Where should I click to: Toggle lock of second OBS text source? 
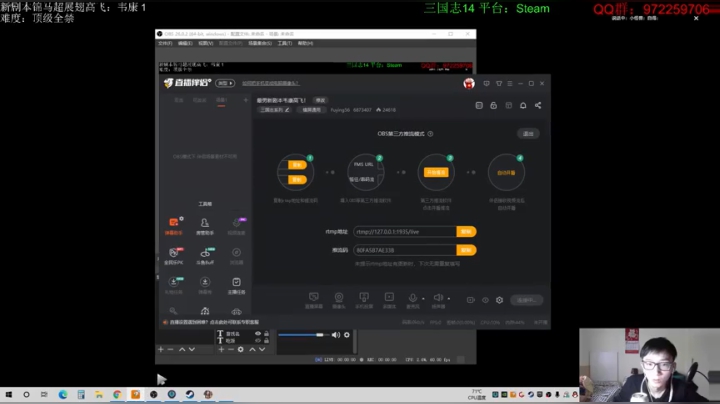tap(266, 341)
